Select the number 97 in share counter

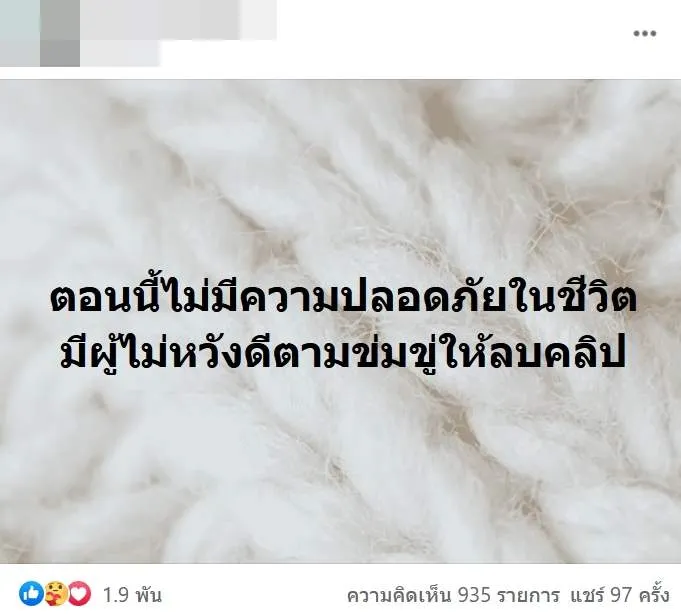tap(621, 595)
